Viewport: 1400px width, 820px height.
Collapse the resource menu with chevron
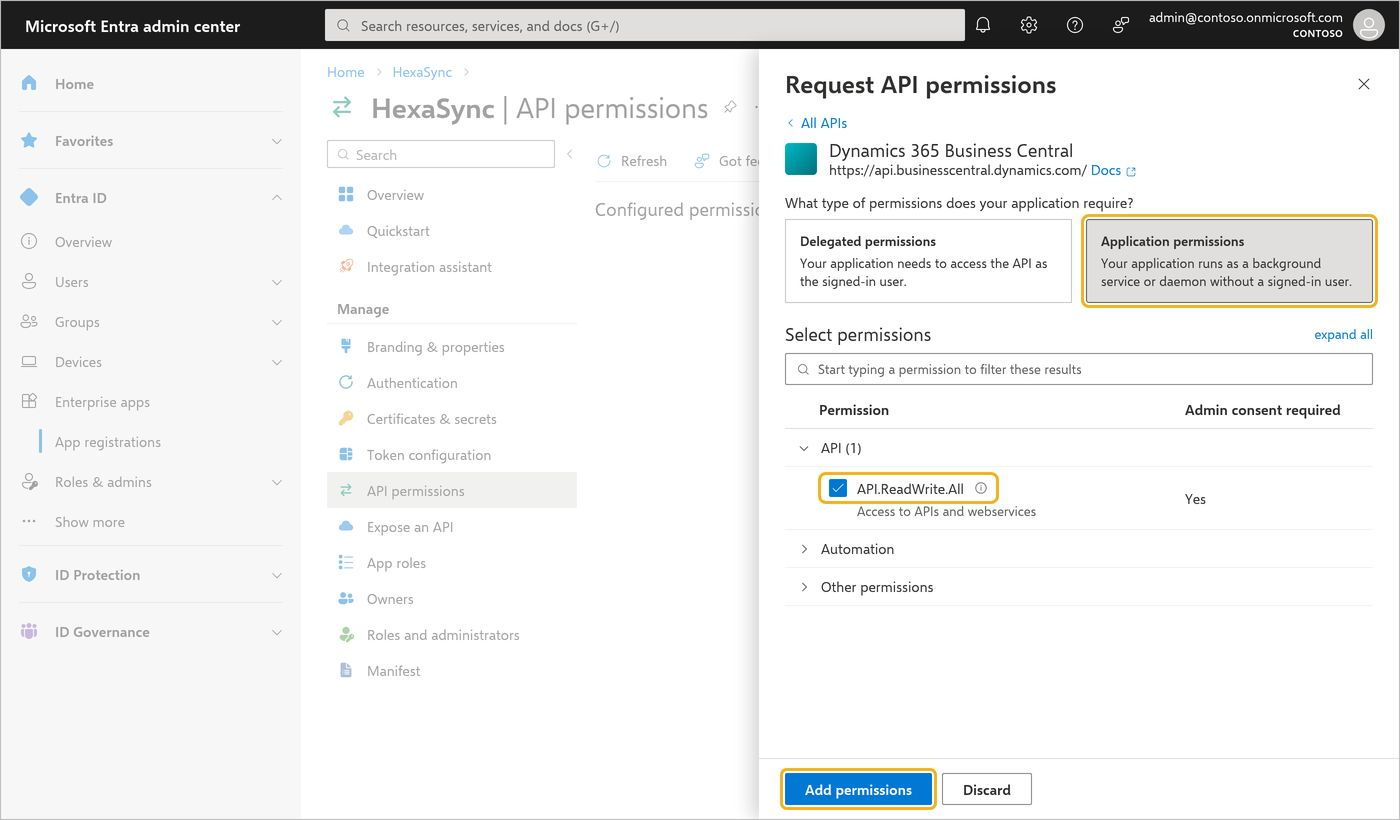[570, 154]
